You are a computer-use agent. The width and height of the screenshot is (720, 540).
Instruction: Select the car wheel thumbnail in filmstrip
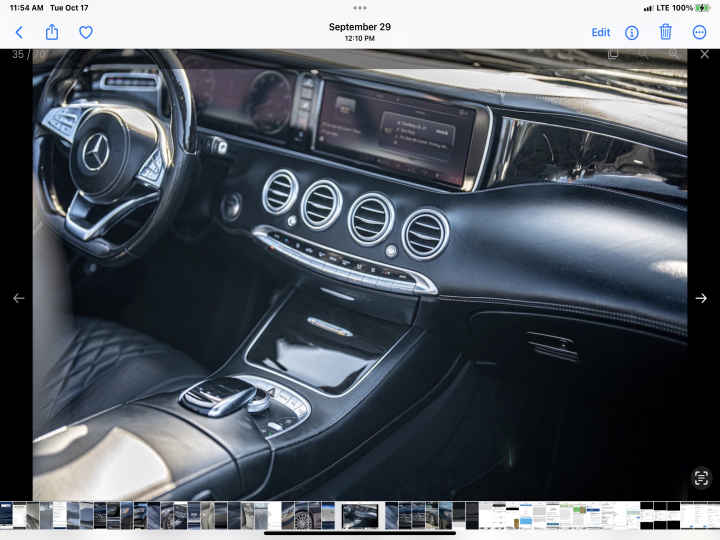pos(301,516)
